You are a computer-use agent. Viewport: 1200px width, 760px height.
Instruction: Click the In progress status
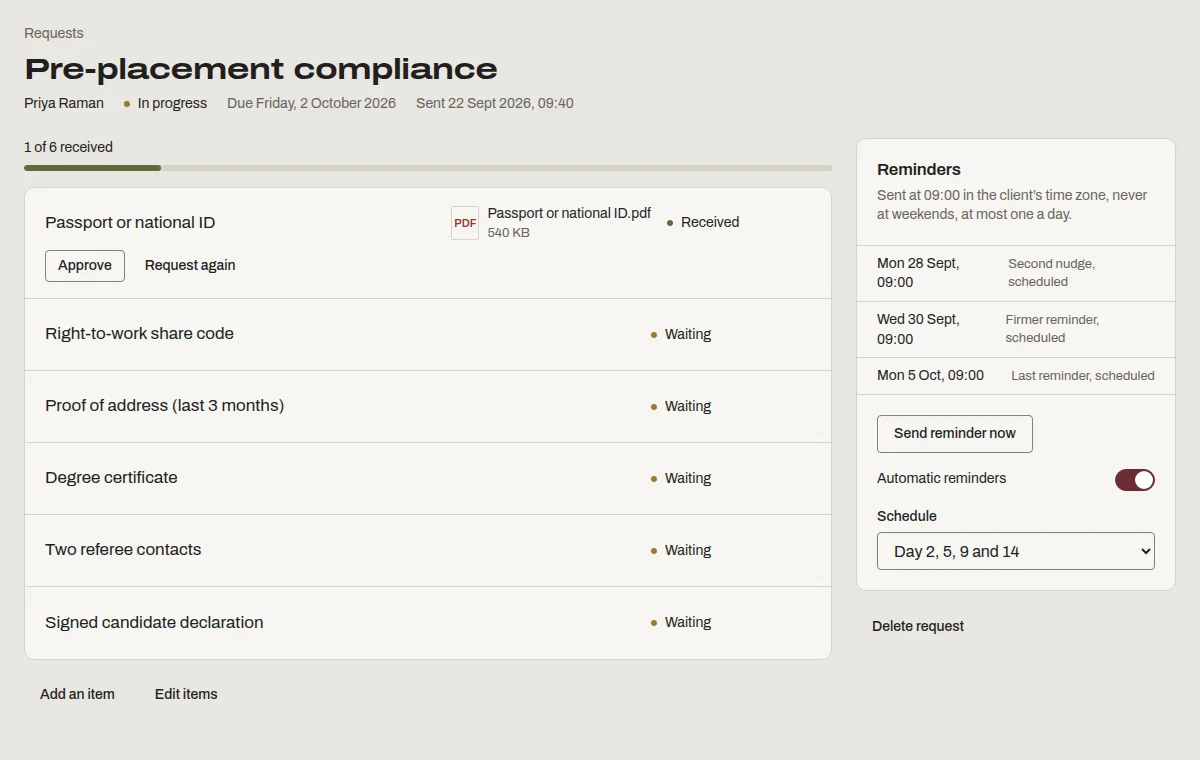coord(166,103)
